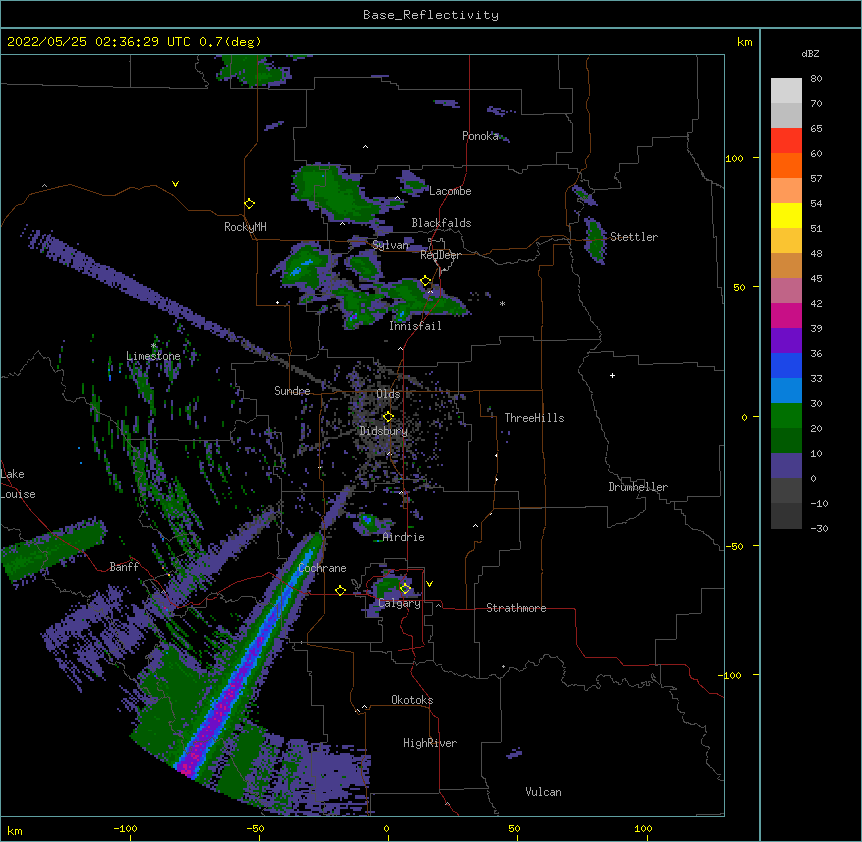Click the Olds town label
862x842 pixels.
[x=388, y=394]
